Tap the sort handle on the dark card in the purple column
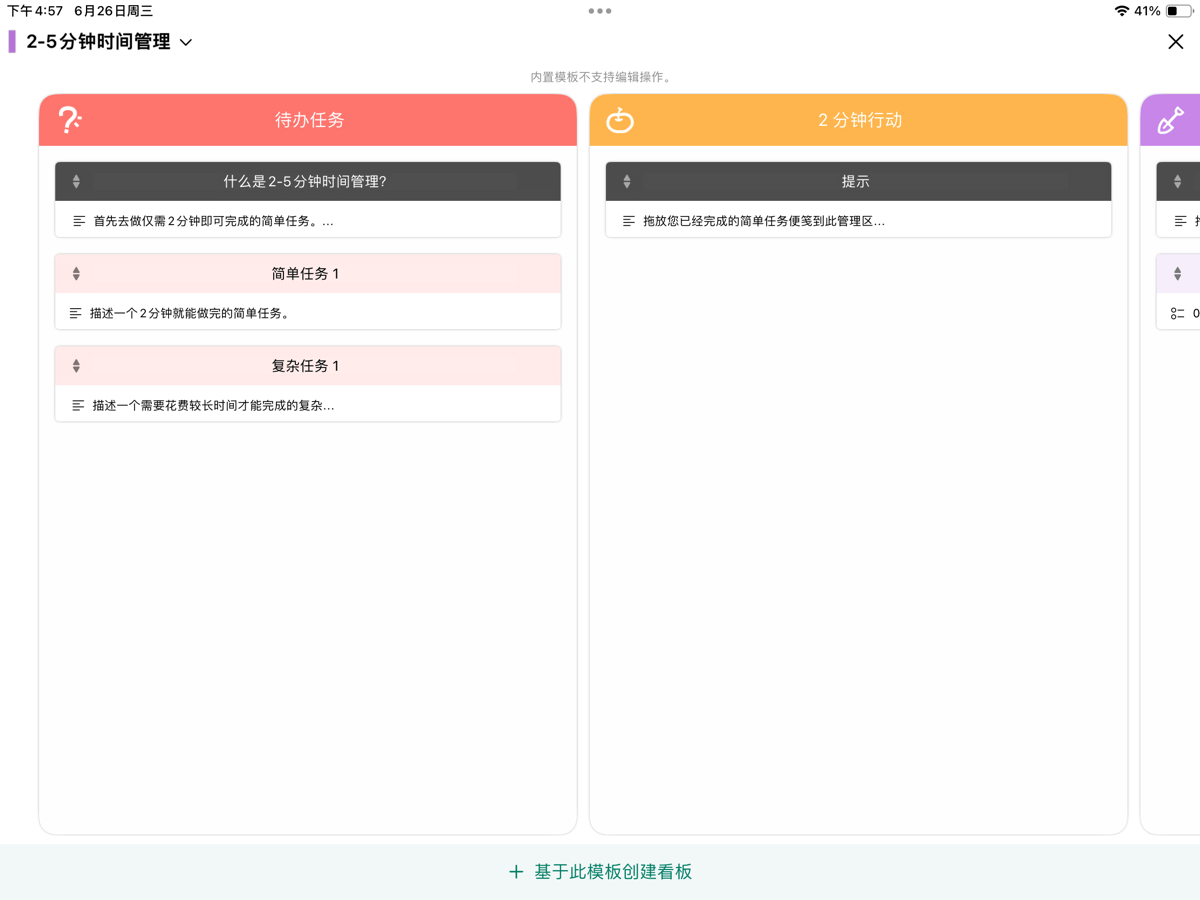This screenshot has width=1200, height=900. (1178, 182)
